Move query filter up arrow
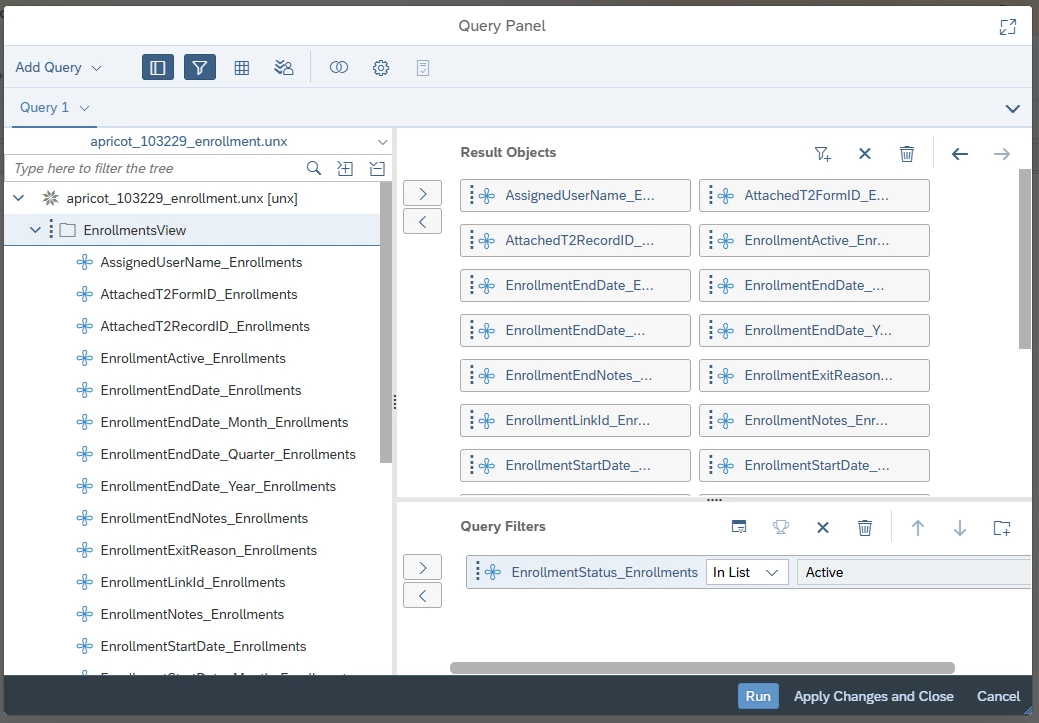Image resolution: width=1039 pixels, height=723 pixels. pos(918,528)
